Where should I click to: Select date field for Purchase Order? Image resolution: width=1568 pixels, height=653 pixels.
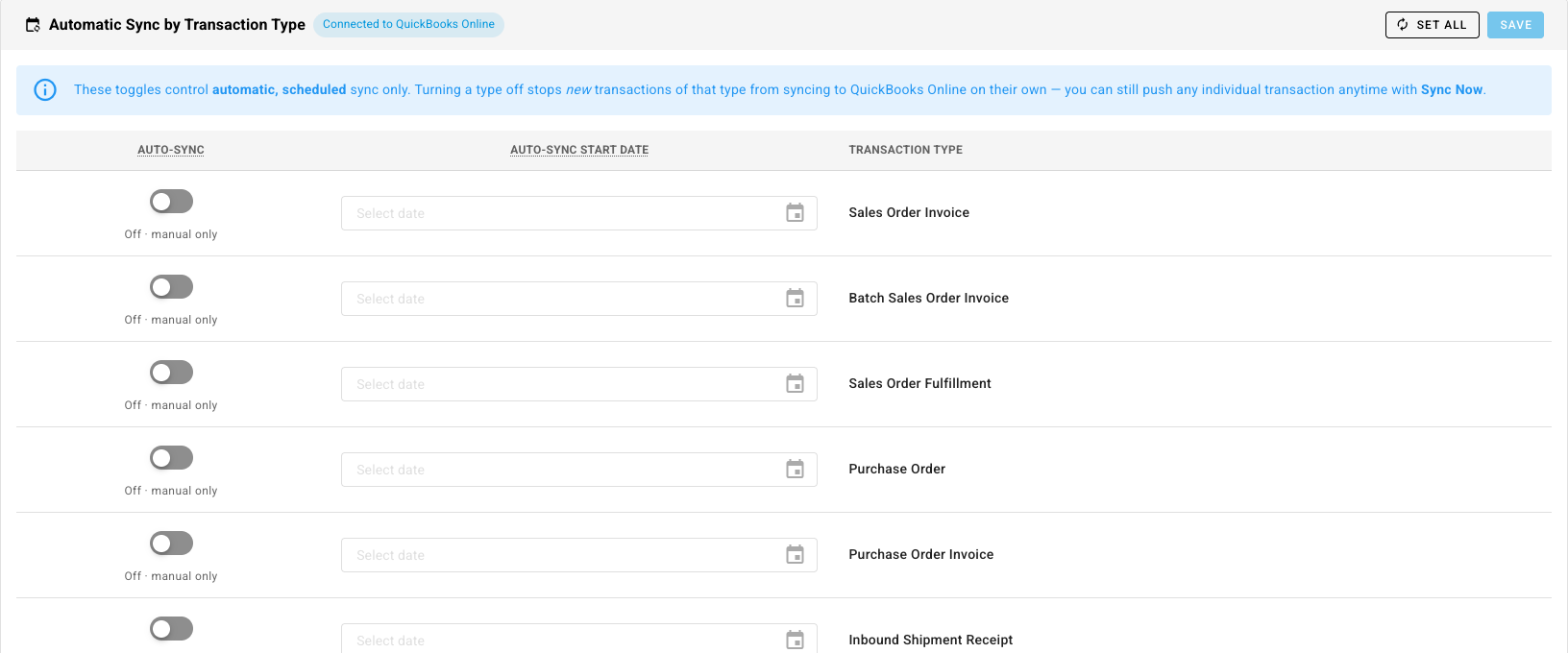579,470
